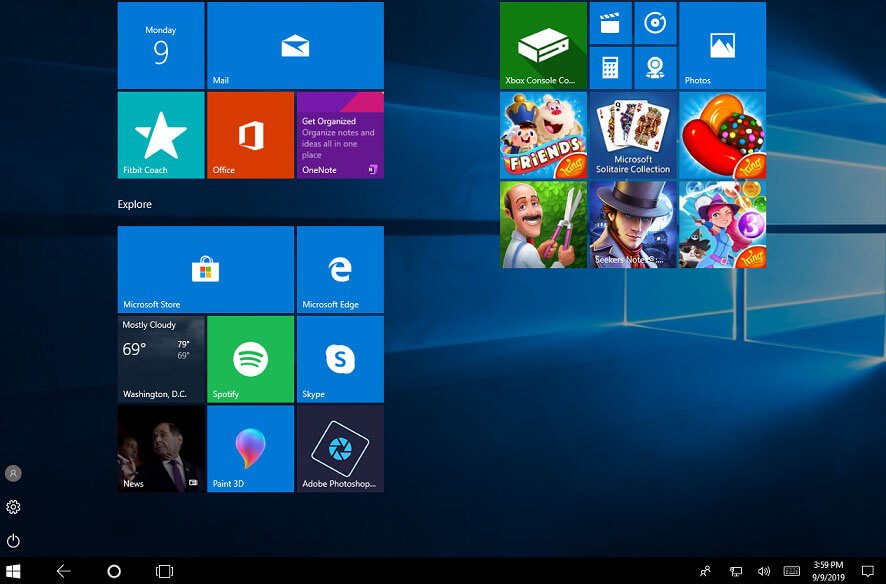Open the Groove Music small tile
This screenshot has height=584, width=886.
[x=655, y=23]
